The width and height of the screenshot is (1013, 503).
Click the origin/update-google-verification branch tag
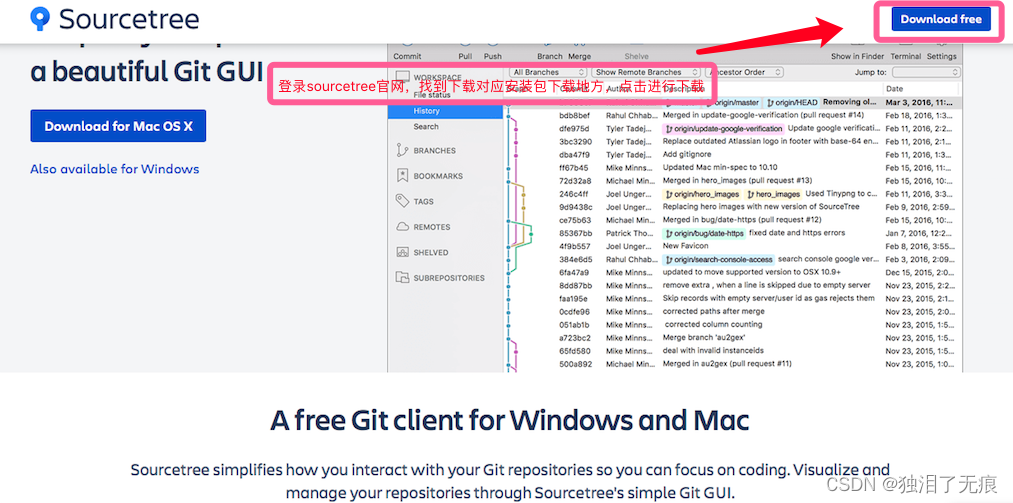pos(724,128)
